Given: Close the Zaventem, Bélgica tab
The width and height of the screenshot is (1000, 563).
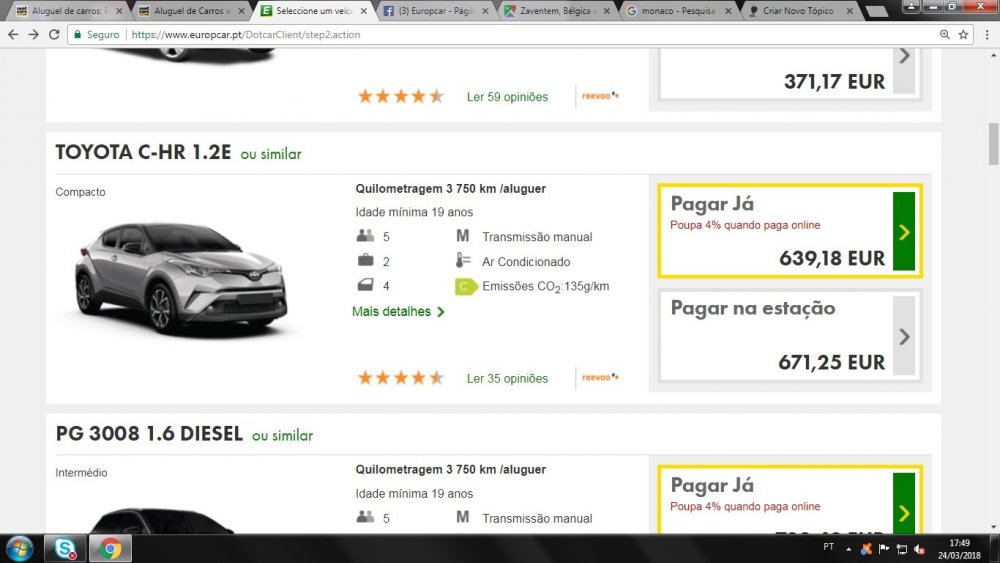Looking at the screenshot, I should [607, 11].
